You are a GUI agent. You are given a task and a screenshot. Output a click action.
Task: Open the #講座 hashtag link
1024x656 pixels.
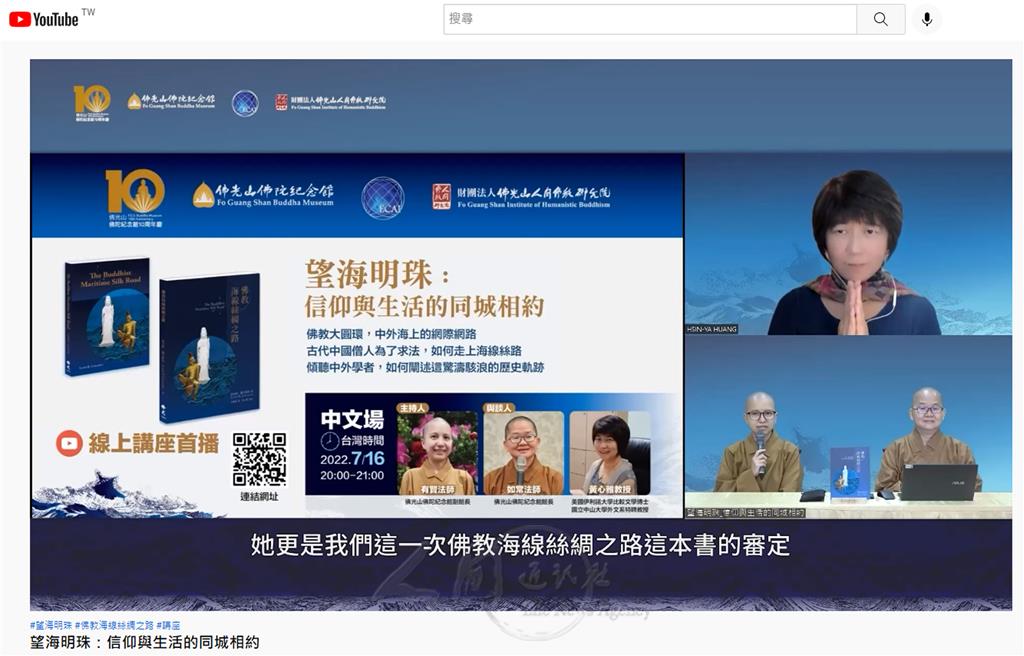[168, 625]
